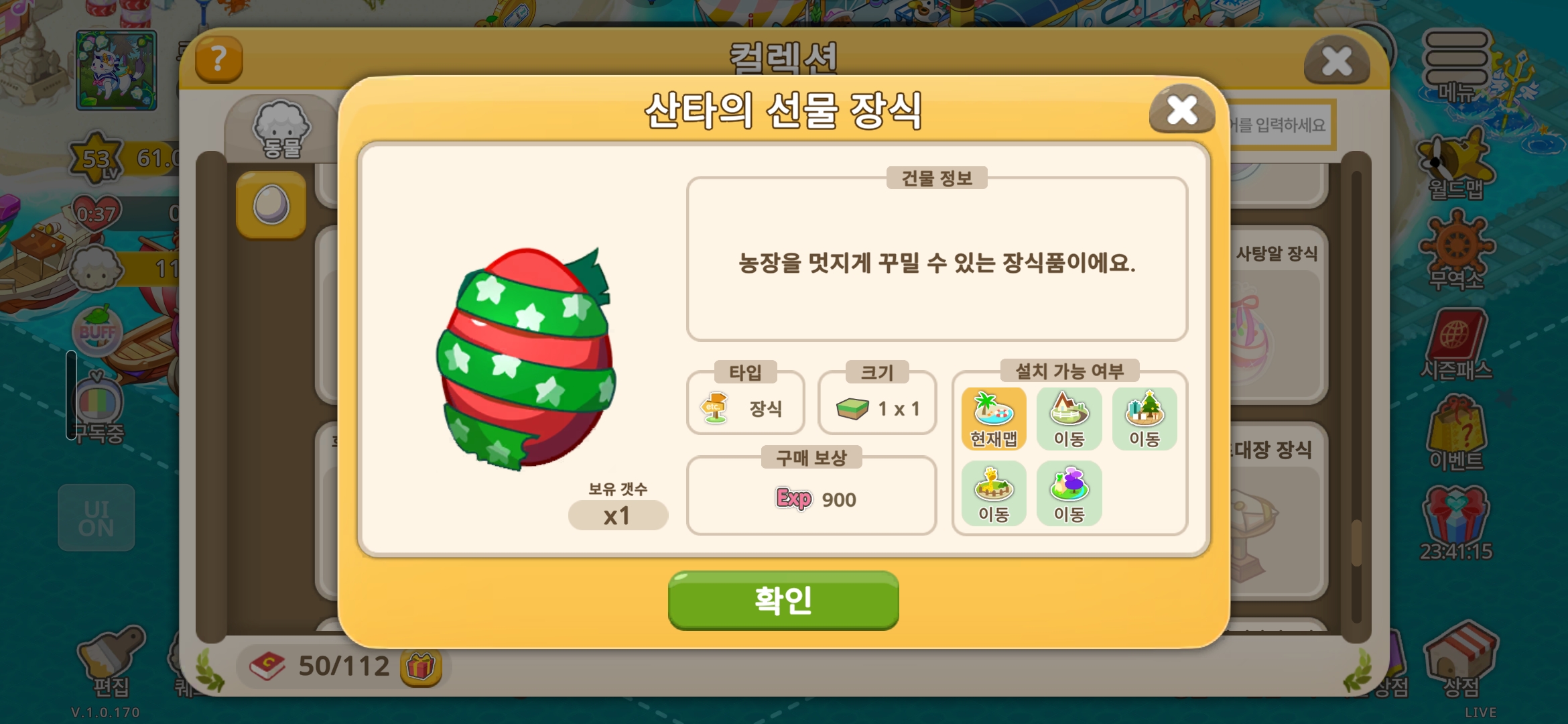Click the collection search input field
Image resolution: width=1568 pixels, height=724 pixels.
point(1281,125)
